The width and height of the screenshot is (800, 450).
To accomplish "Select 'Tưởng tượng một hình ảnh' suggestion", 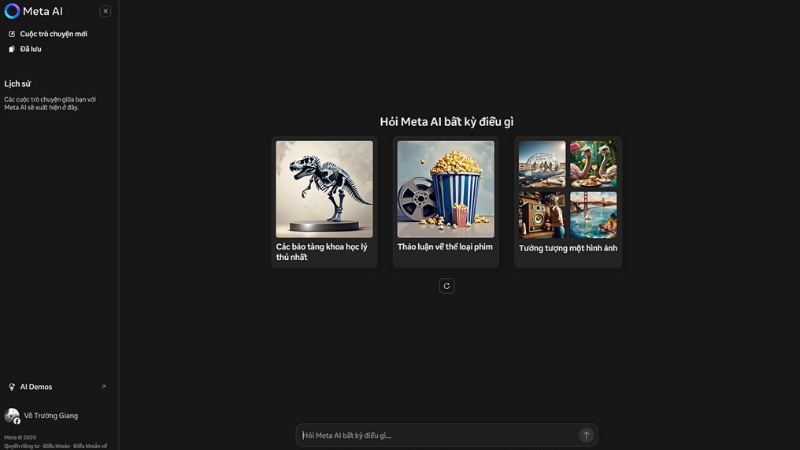I will pyautogui.click(x=568, y=248).
